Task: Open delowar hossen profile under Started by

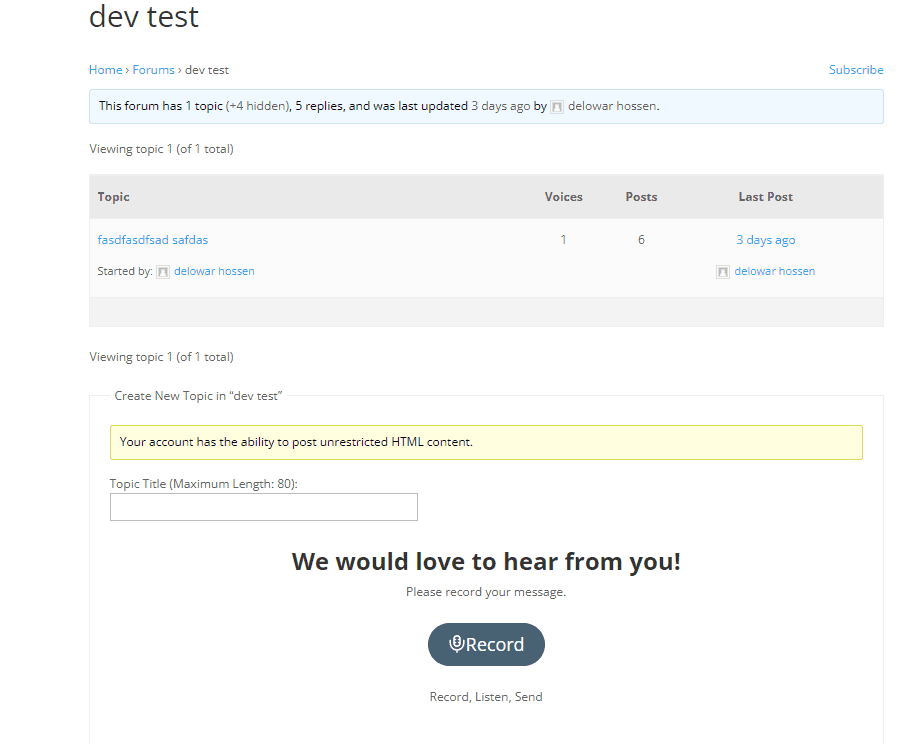Action: coord(214,271)
